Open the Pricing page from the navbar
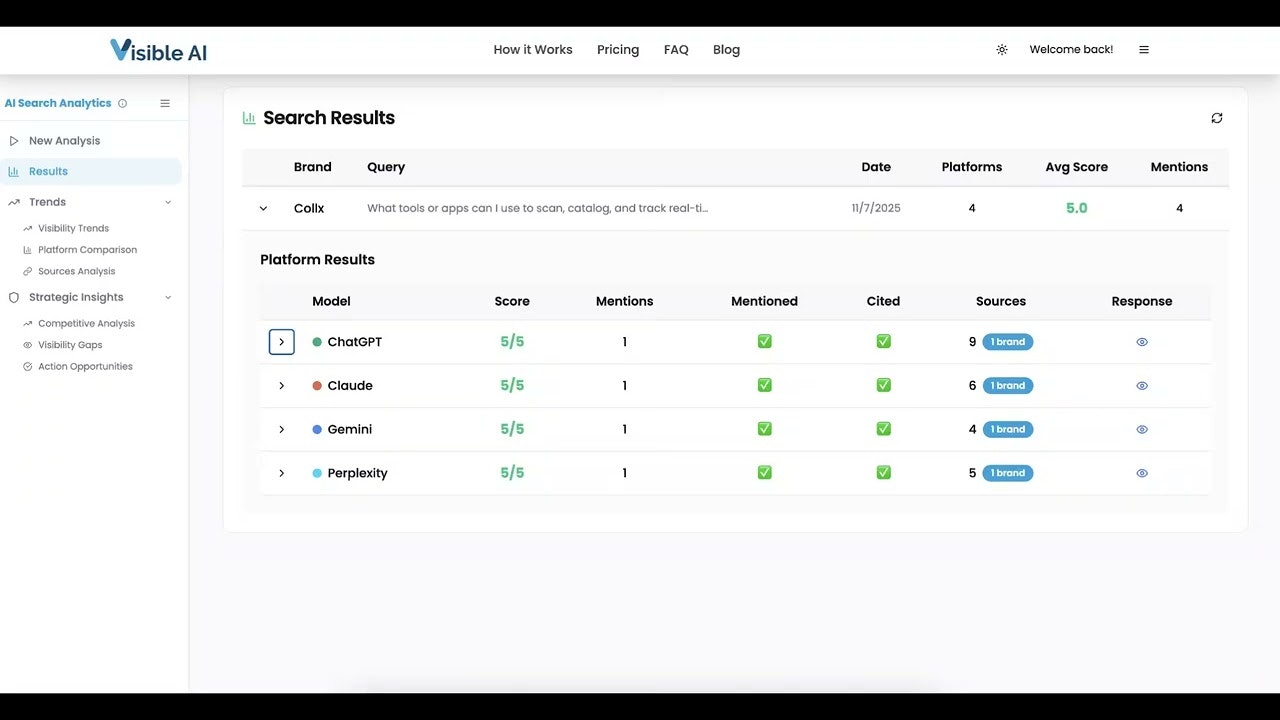 618,49
